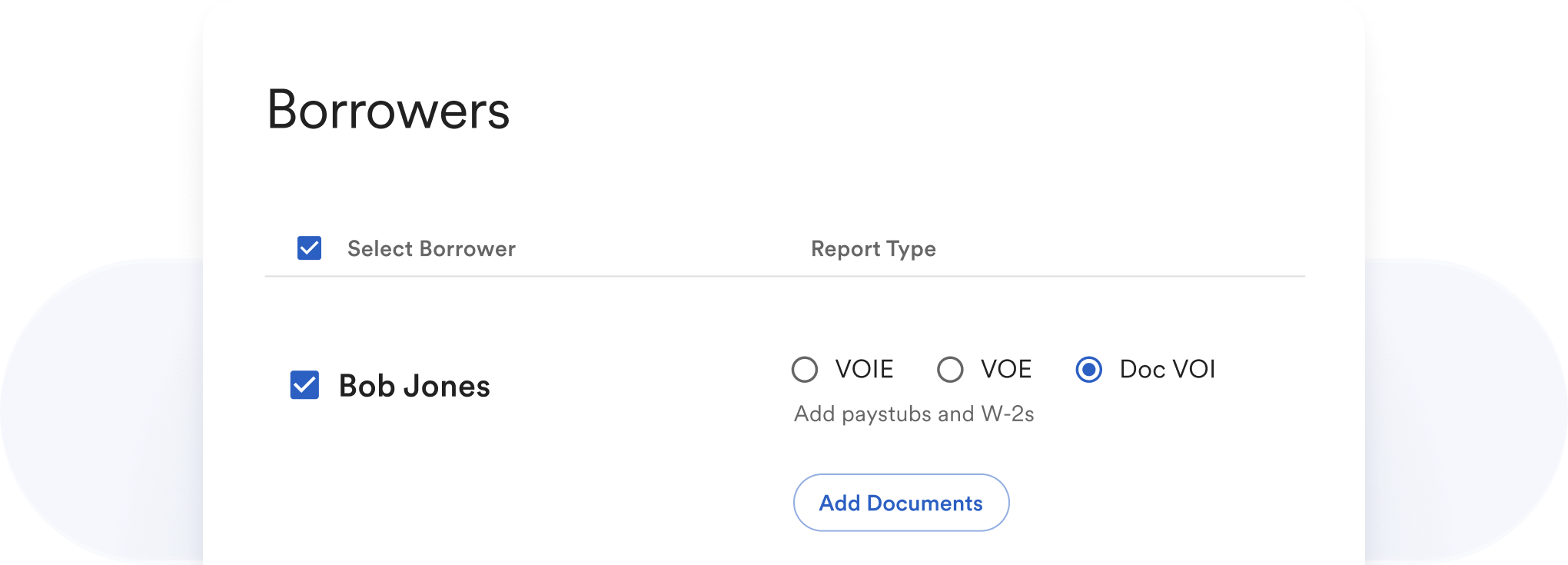The image size is (1568, 565).
Task: Uncheck the Select Borrower header checkbox
Action: click(309, 248)
